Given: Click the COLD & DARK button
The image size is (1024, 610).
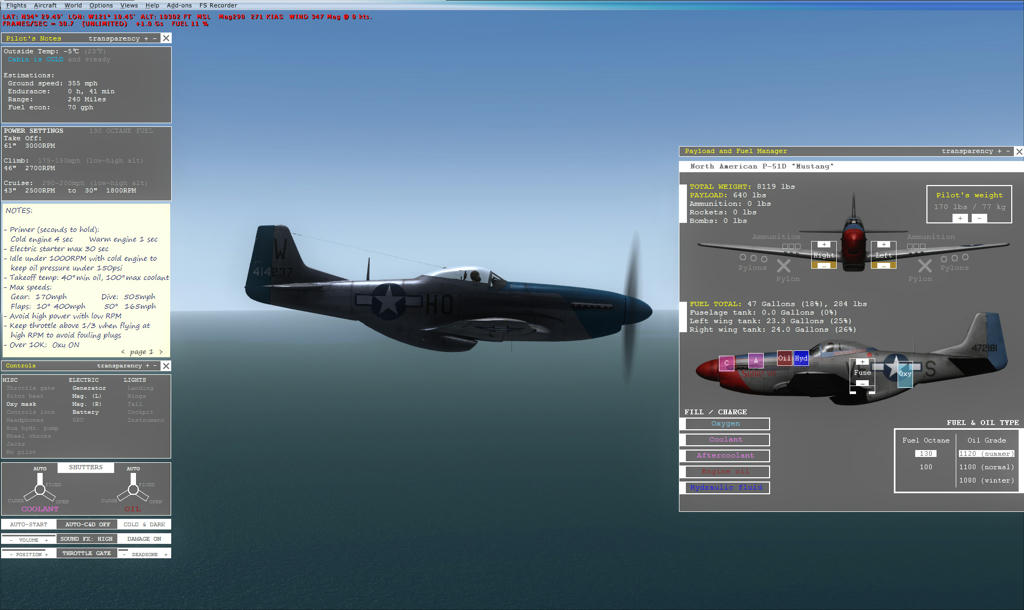Looking at the screenshot, I should coord(144,524).
